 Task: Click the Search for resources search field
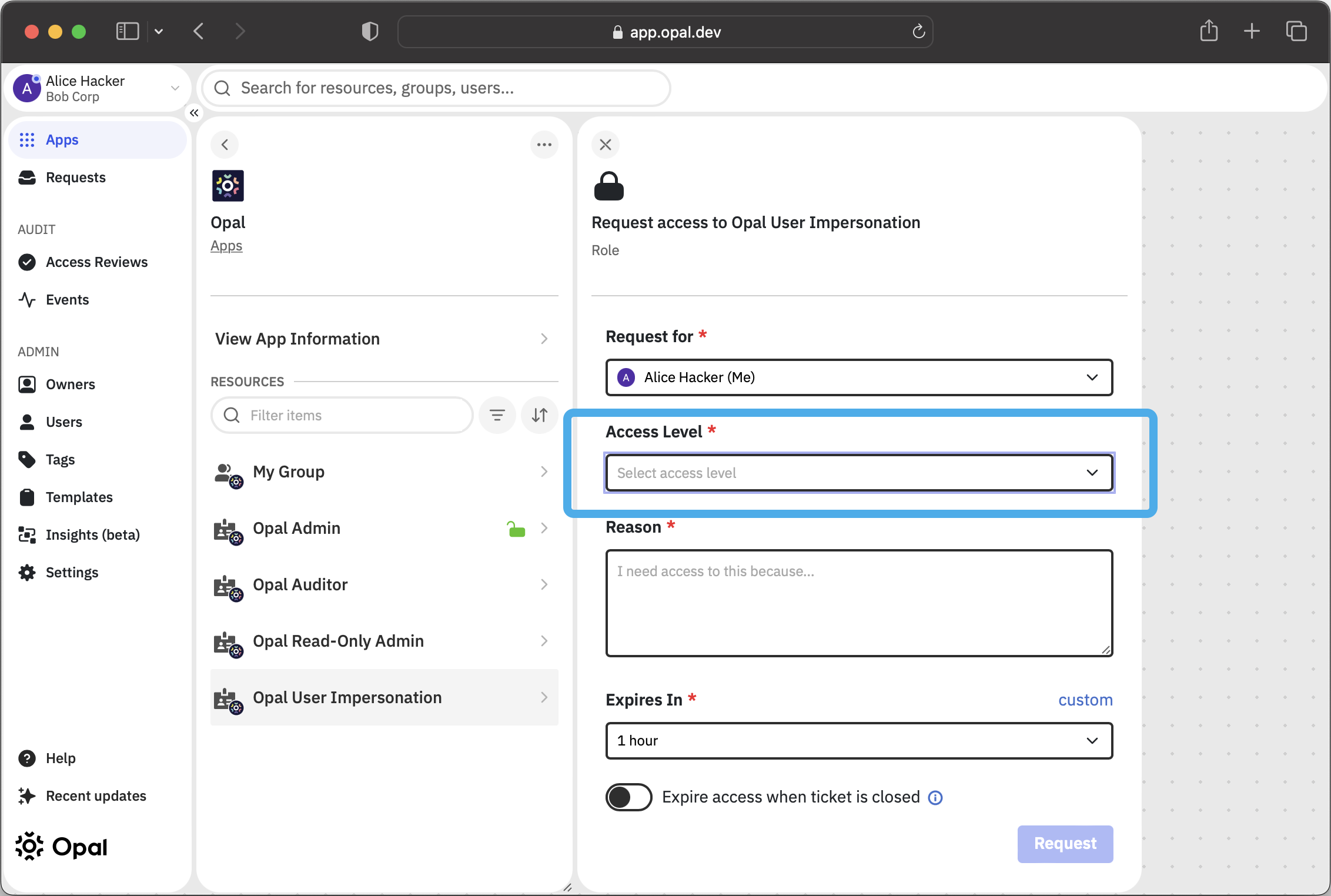click(x=436, y=88)
